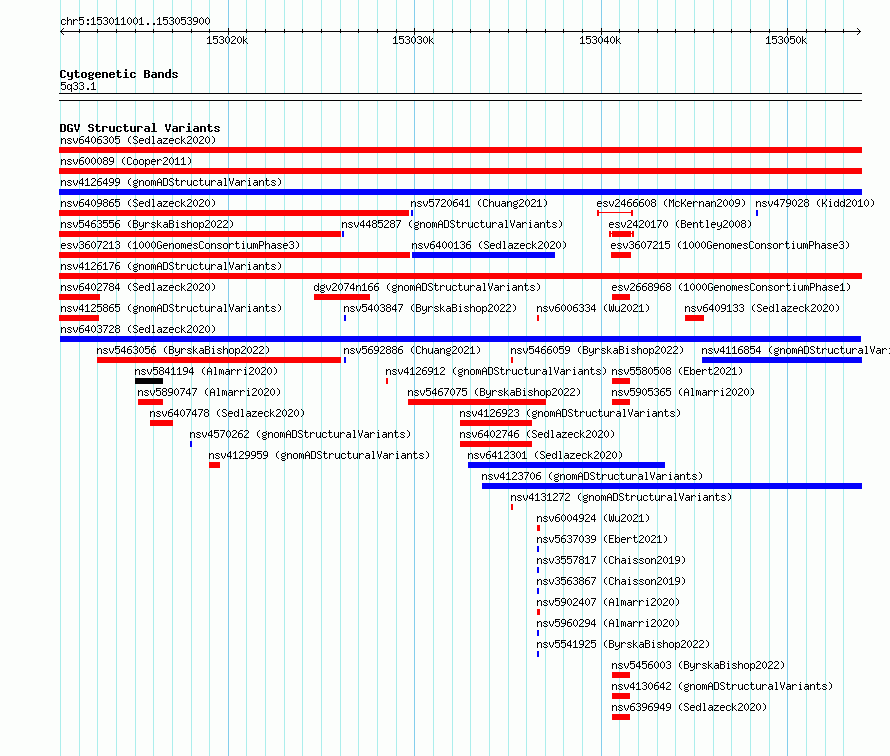The width and height of the screenshot is (890, 756).
Task: Open dgv2074n166 (gnomADStructuralVariants) label
Action: [x=427, y=287]
